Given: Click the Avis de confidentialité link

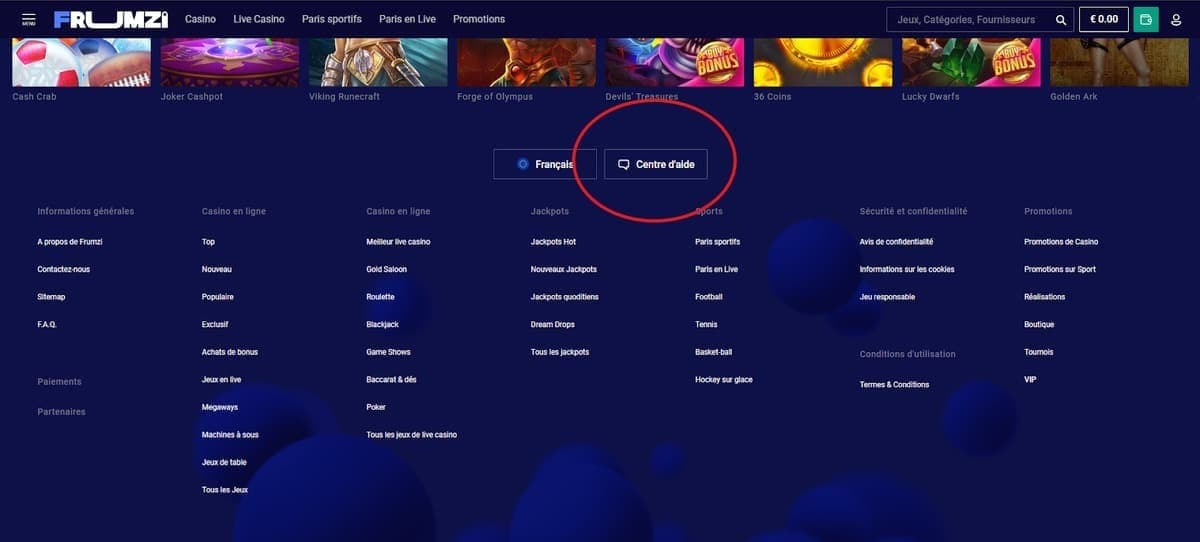Looking at the screenshot, I should pos(896,242).
